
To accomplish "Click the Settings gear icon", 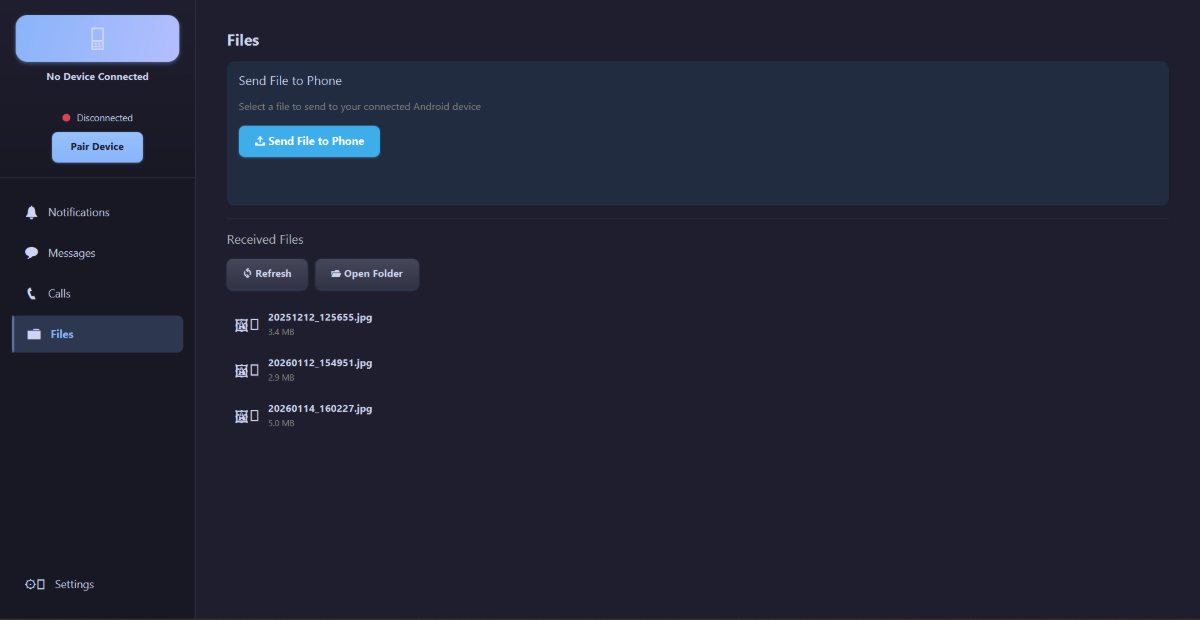I will point(31,584).
